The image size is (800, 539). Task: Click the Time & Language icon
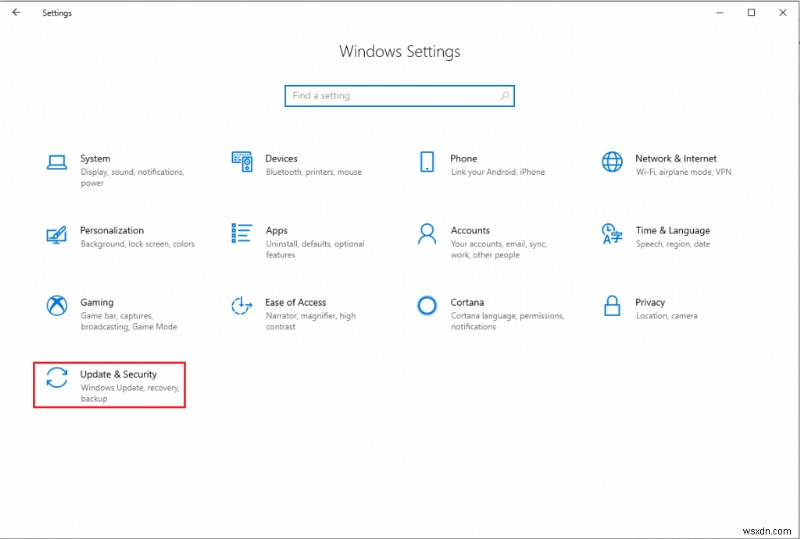612,234
